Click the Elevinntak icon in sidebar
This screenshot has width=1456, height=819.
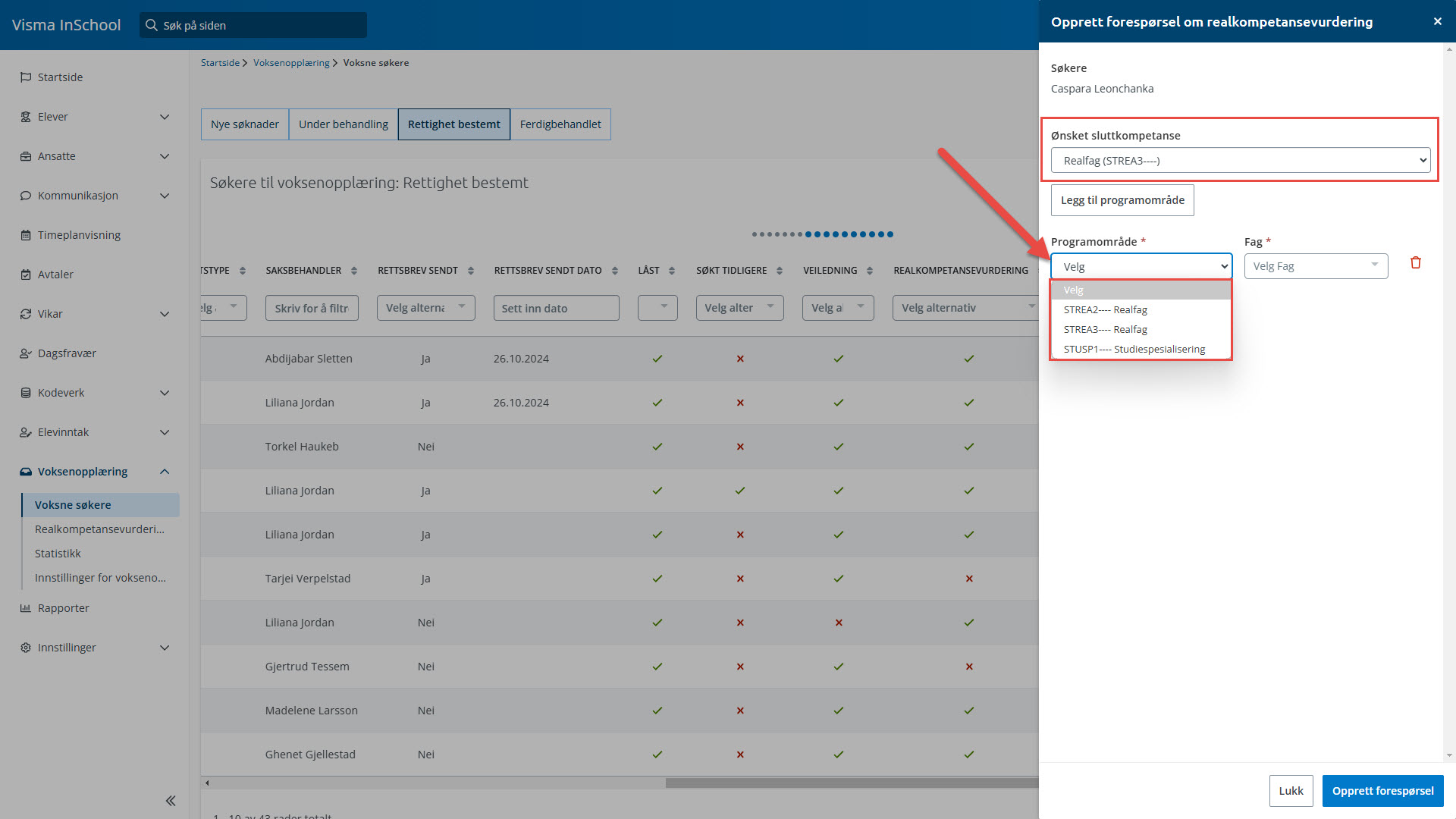point(26,432)
